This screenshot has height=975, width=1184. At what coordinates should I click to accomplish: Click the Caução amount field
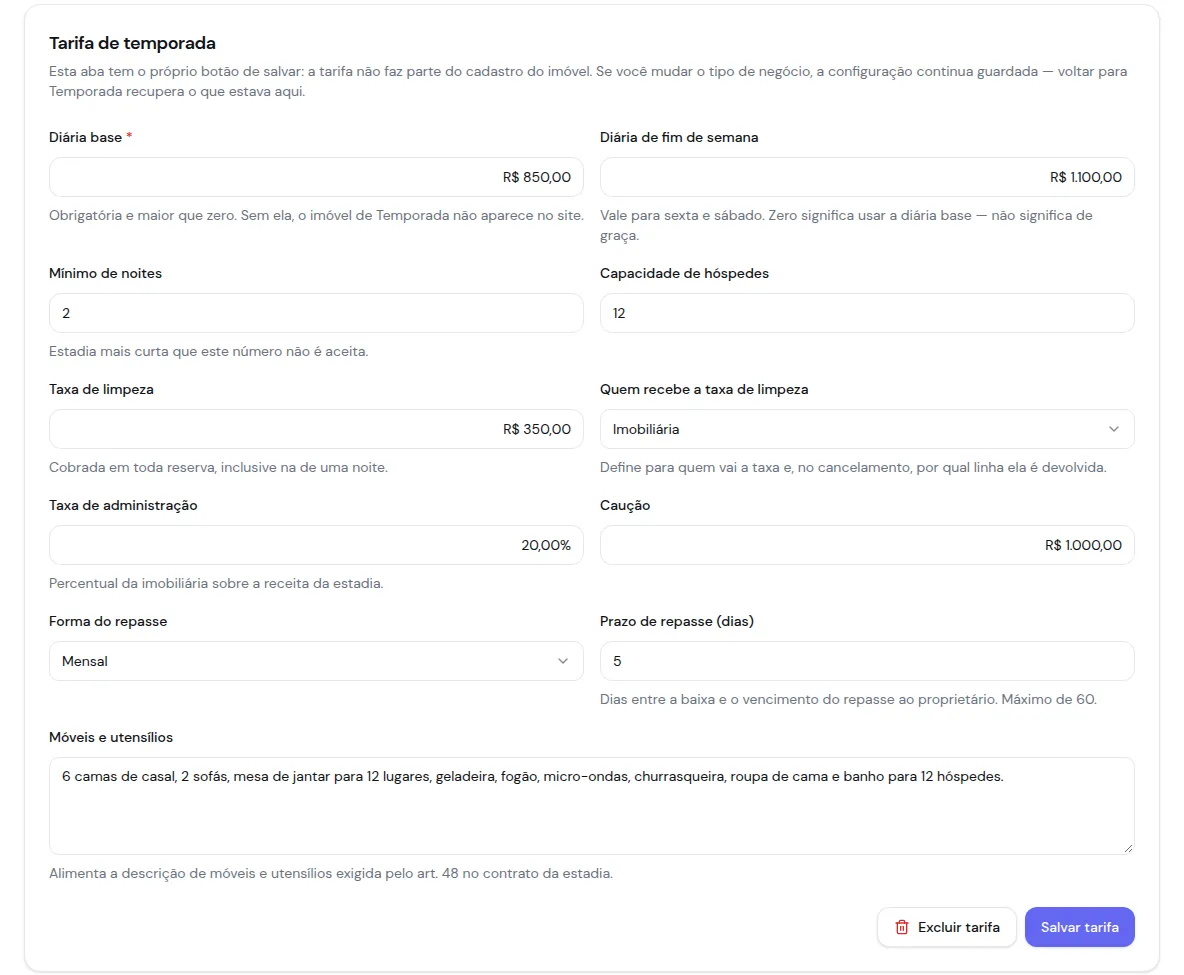(867, 545)
